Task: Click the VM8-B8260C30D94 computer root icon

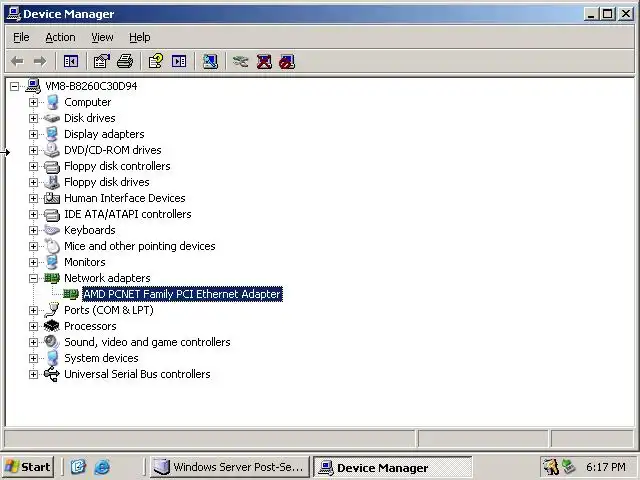Action: click(33, 86)
